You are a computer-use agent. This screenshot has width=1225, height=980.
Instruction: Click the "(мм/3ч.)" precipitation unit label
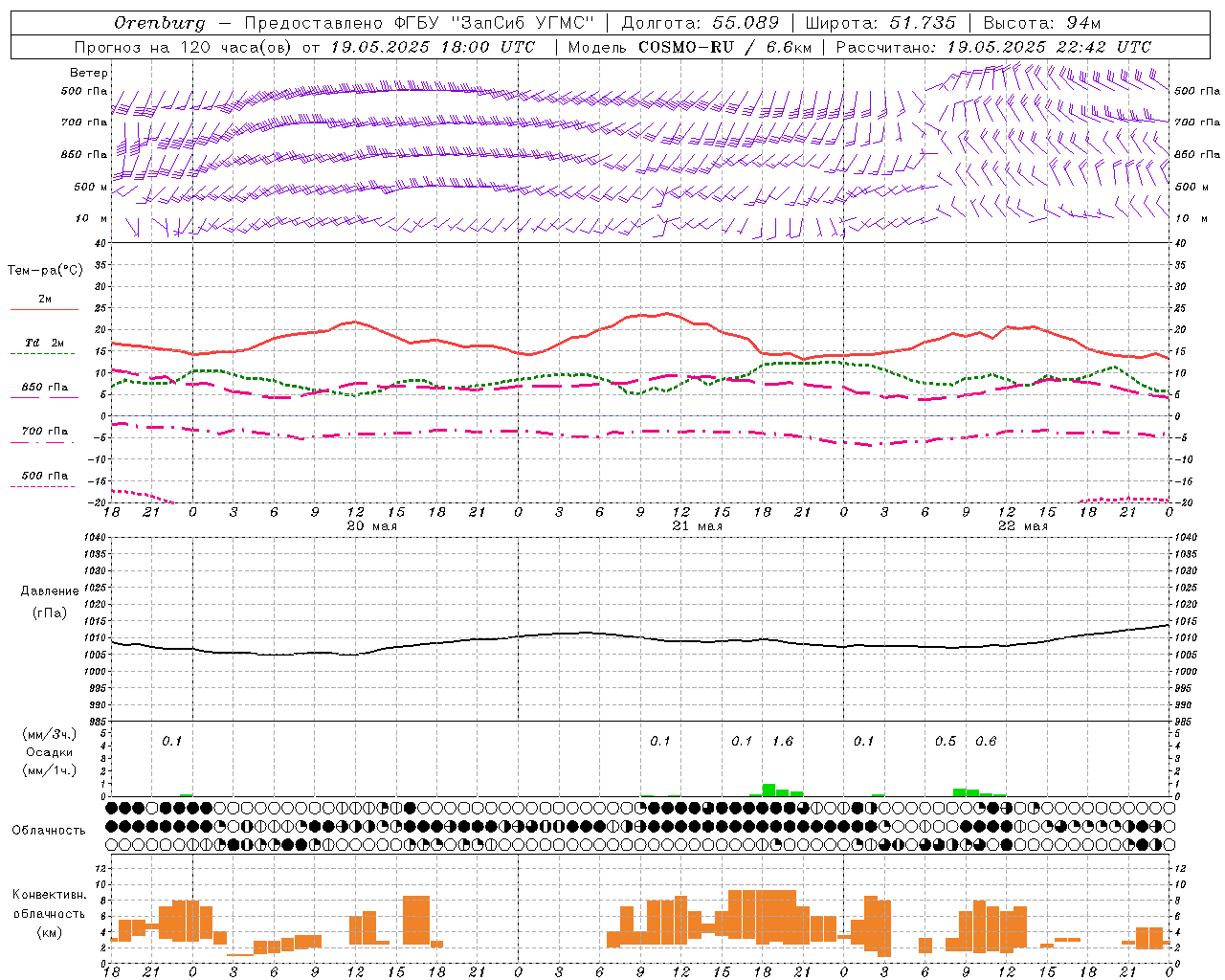[49, 734]
